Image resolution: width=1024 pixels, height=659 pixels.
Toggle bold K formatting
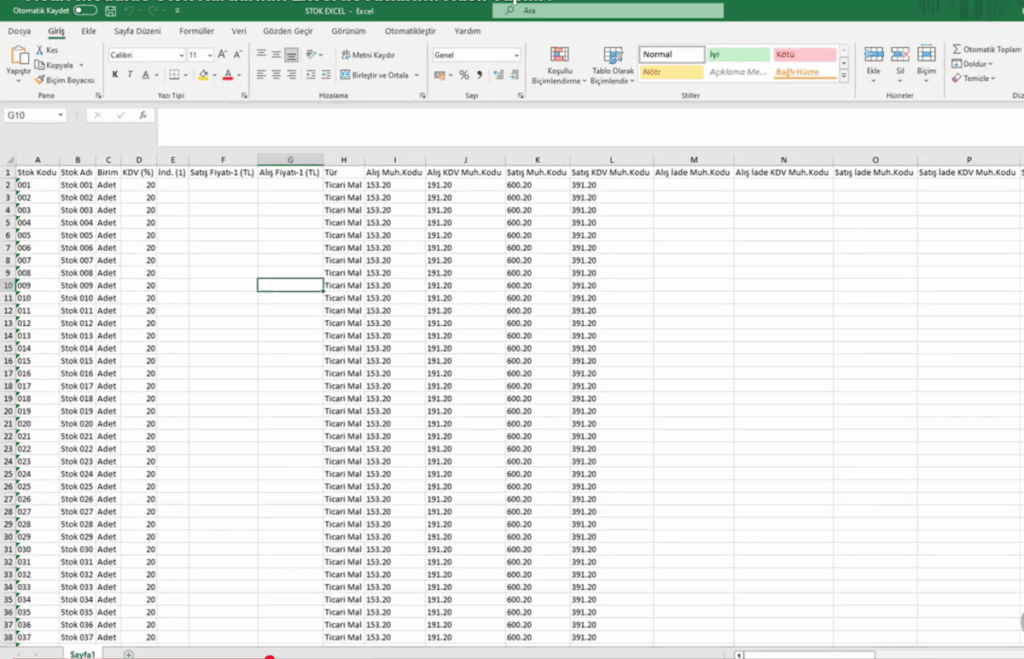pyautogui.click(x=115, y=75)
